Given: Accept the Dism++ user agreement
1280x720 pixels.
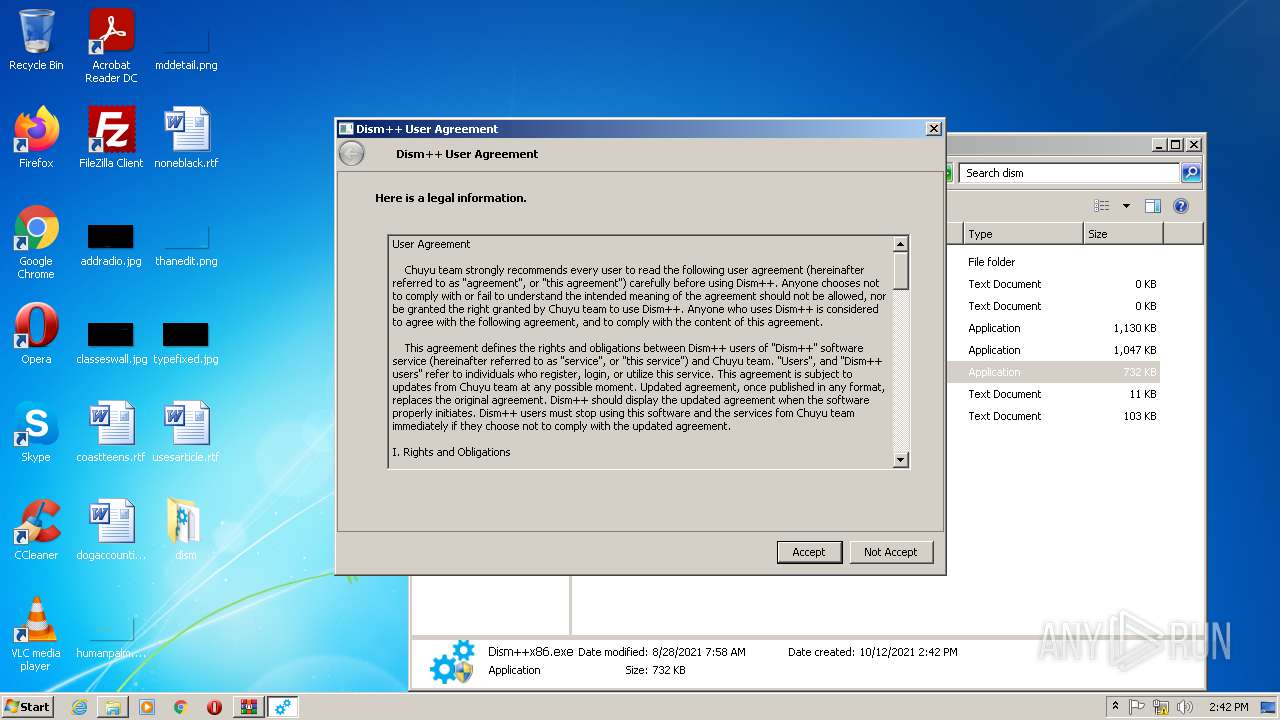Looking at the screenshot, I should click(809, 552).
